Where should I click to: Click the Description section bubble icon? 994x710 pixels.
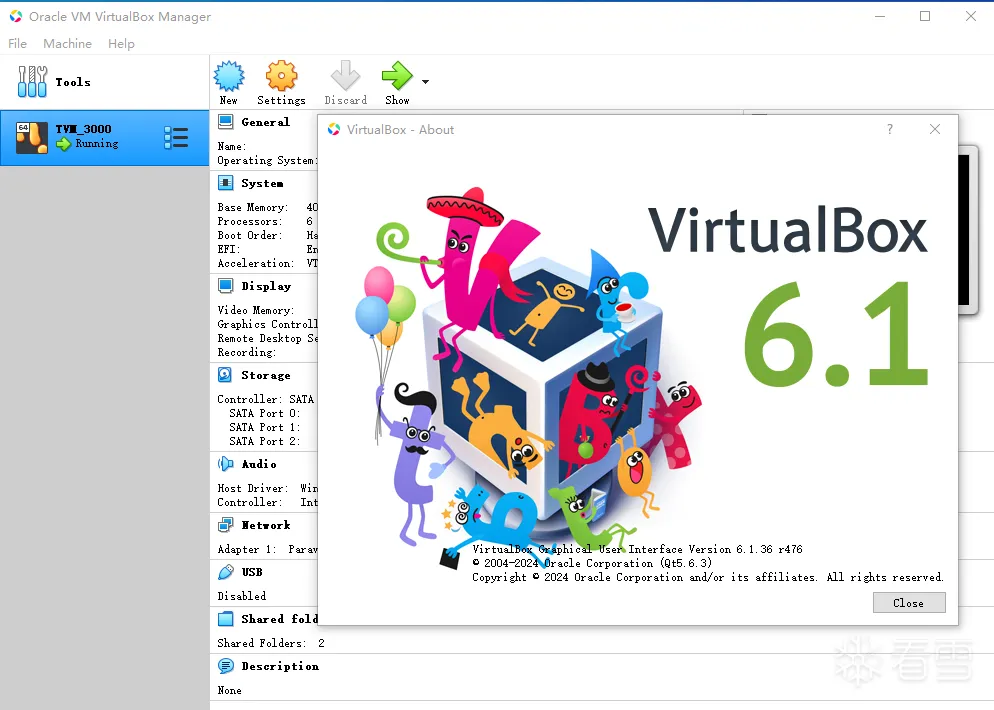coord(225,666)
